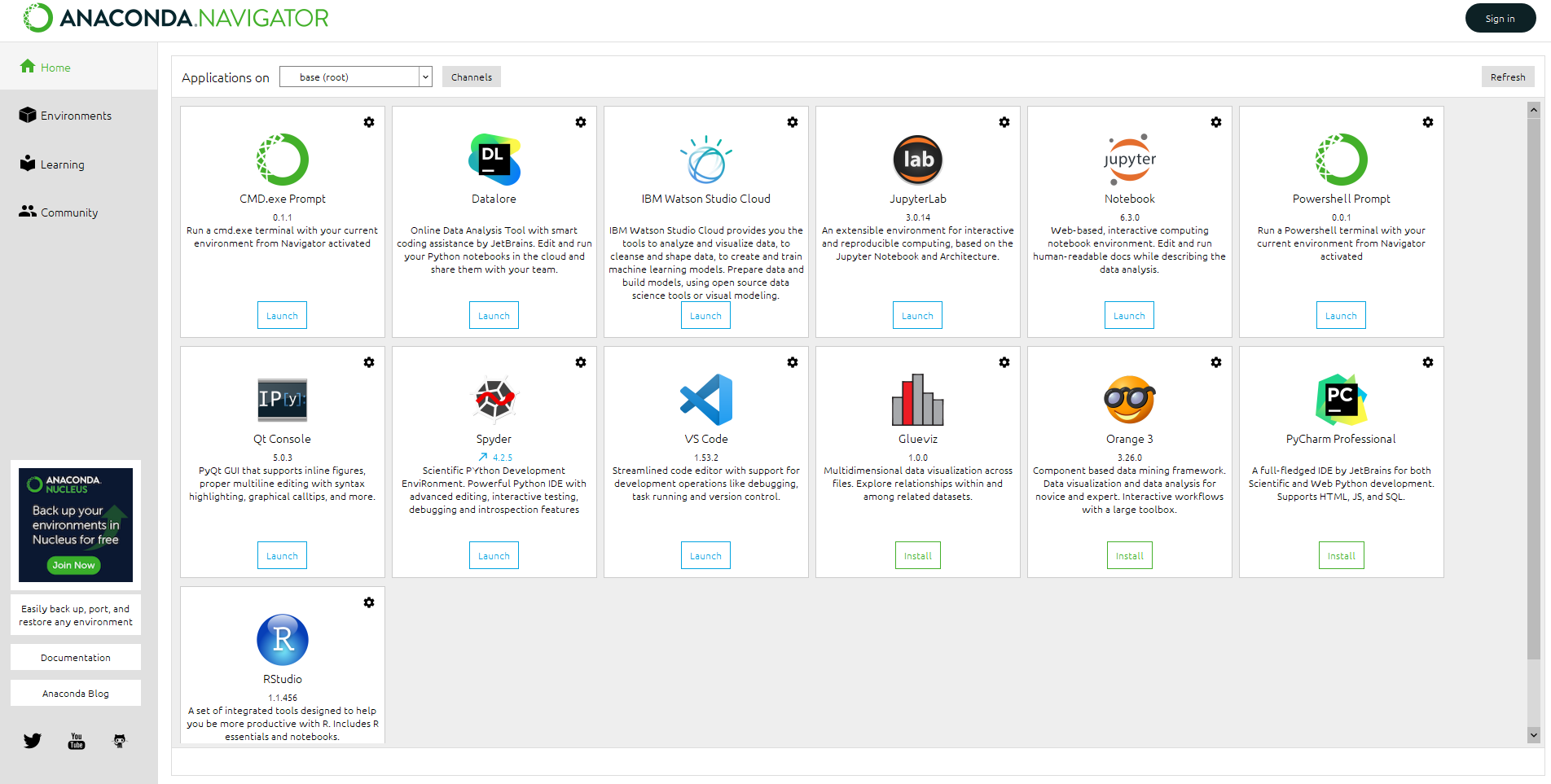Click the Datalore DL app icon
The image size is (1551, 784).
(x=494, y=159)
